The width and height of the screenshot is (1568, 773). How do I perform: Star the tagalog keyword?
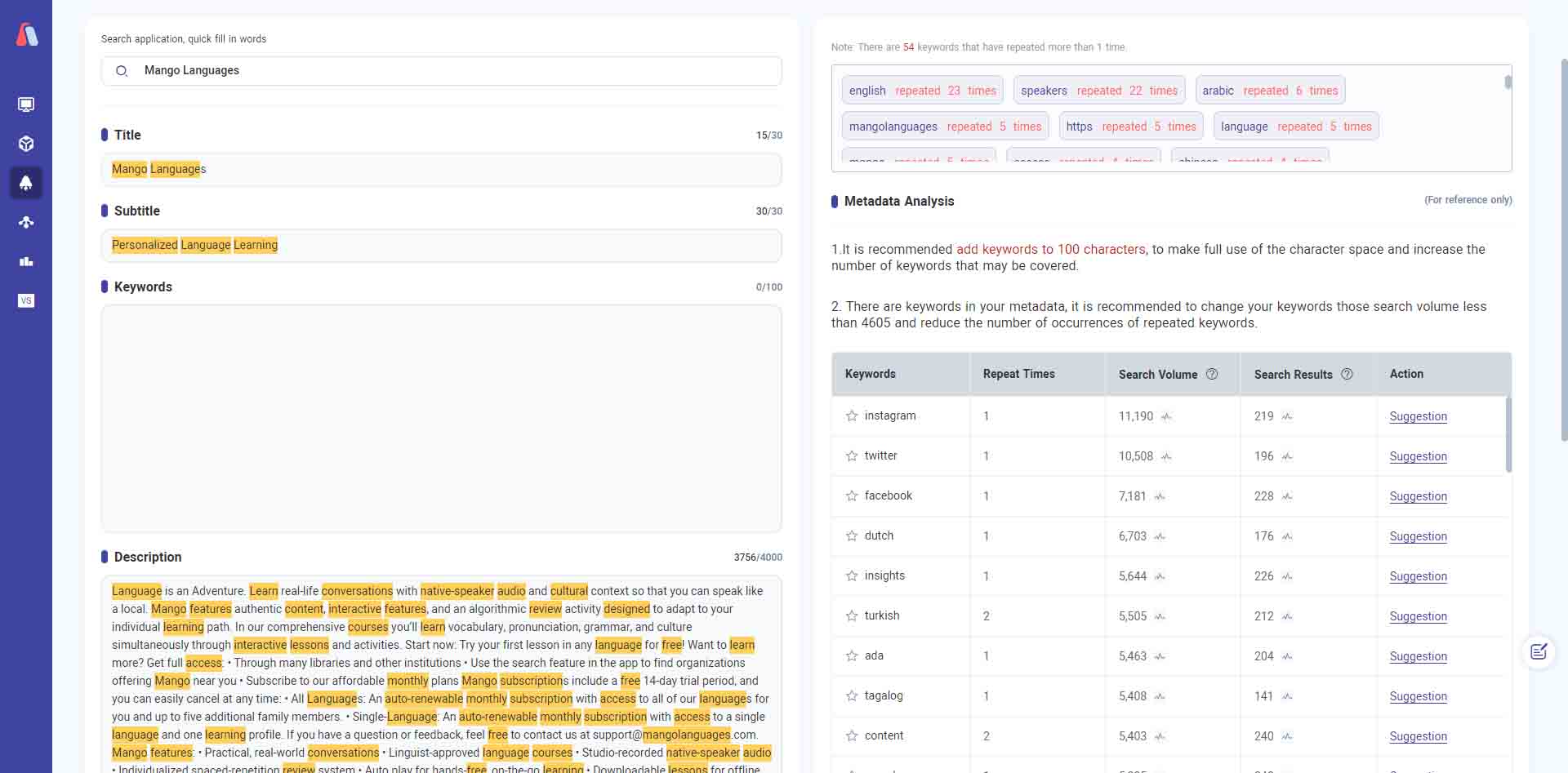tap(852, 695)
